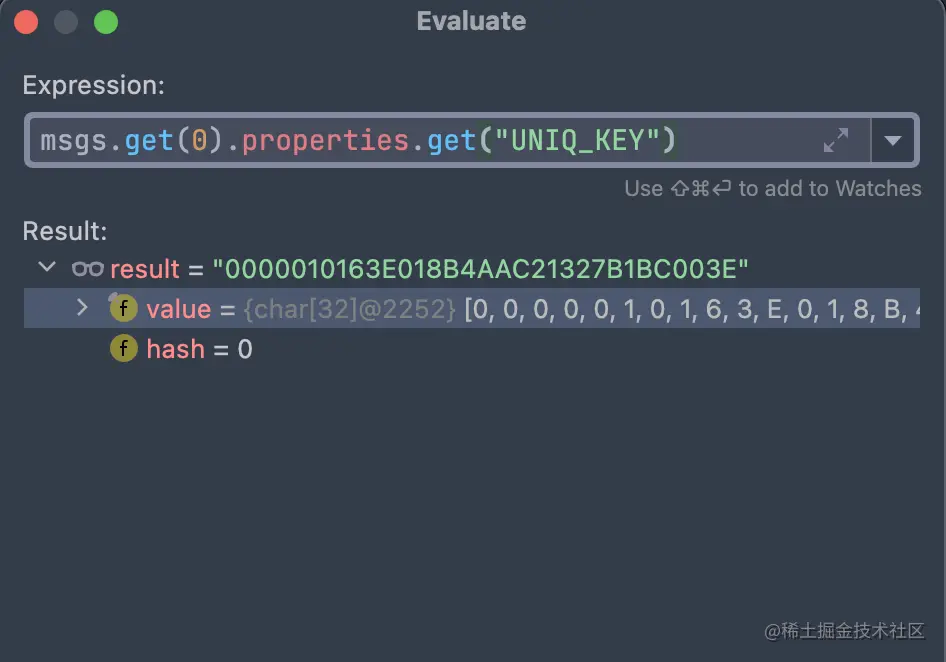946x662 pixels.
Task: Click the Expression: label
Action: [94, 85]
